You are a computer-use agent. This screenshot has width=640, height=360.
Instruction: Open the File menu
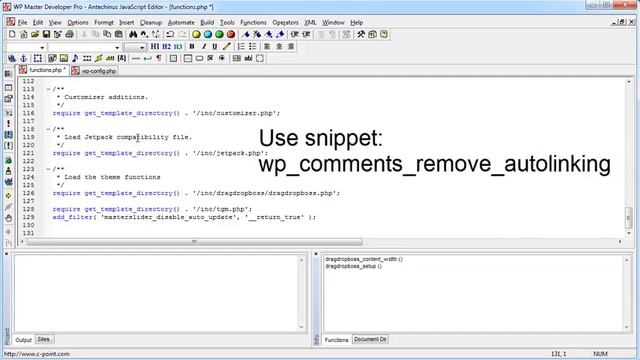point(22,22)
